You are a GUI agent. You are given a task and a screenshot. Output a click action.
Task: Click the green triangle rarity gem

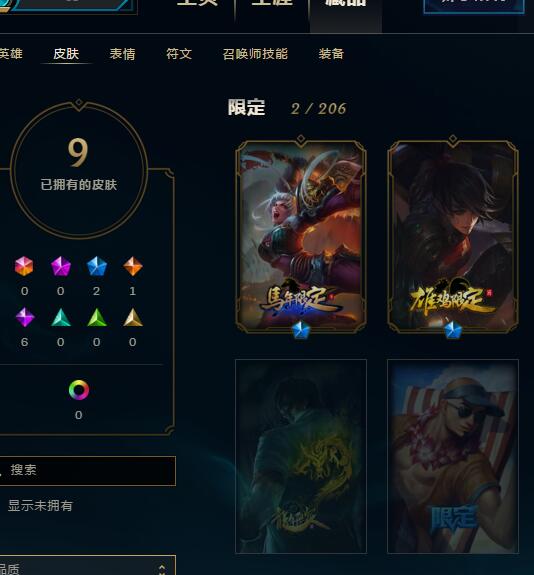[97, 317]
